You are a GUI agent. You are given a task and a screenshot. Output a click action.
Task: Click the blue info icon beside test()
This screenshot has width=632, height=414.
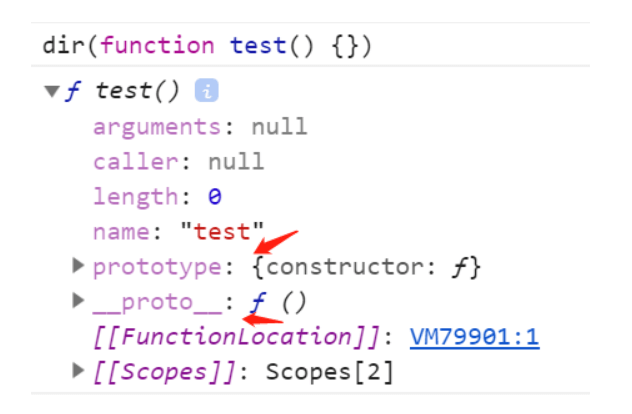click(x=206, y=90)
